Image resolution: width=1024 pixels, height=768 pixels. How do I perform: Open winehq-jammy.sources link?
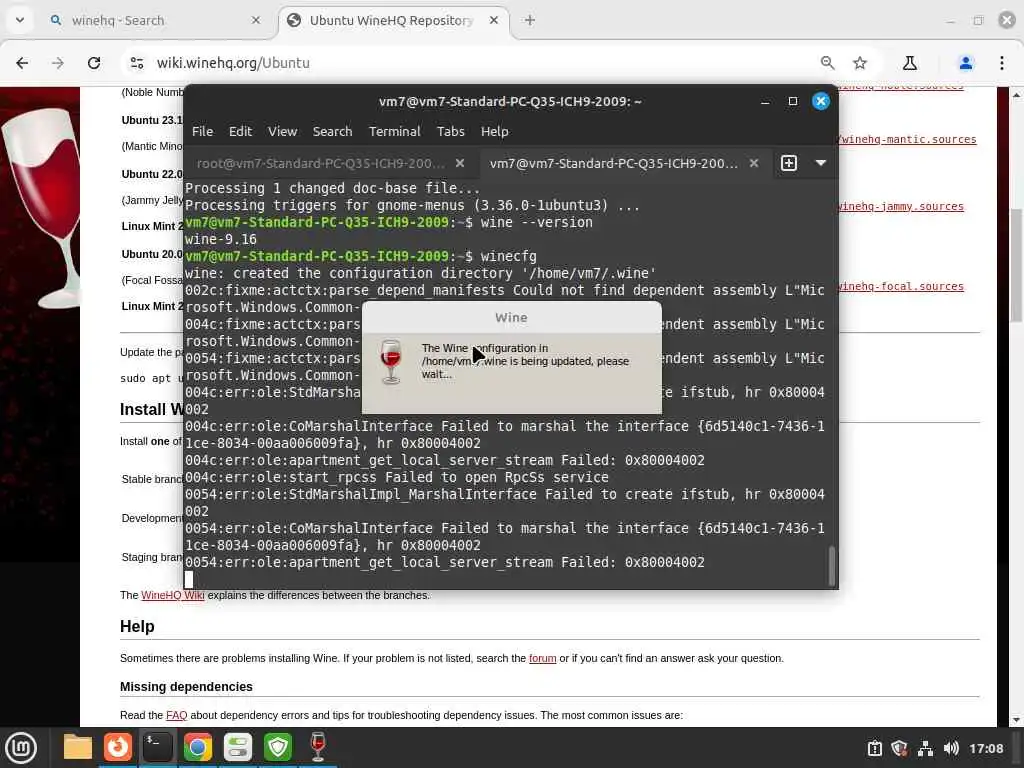coord(901,206)
